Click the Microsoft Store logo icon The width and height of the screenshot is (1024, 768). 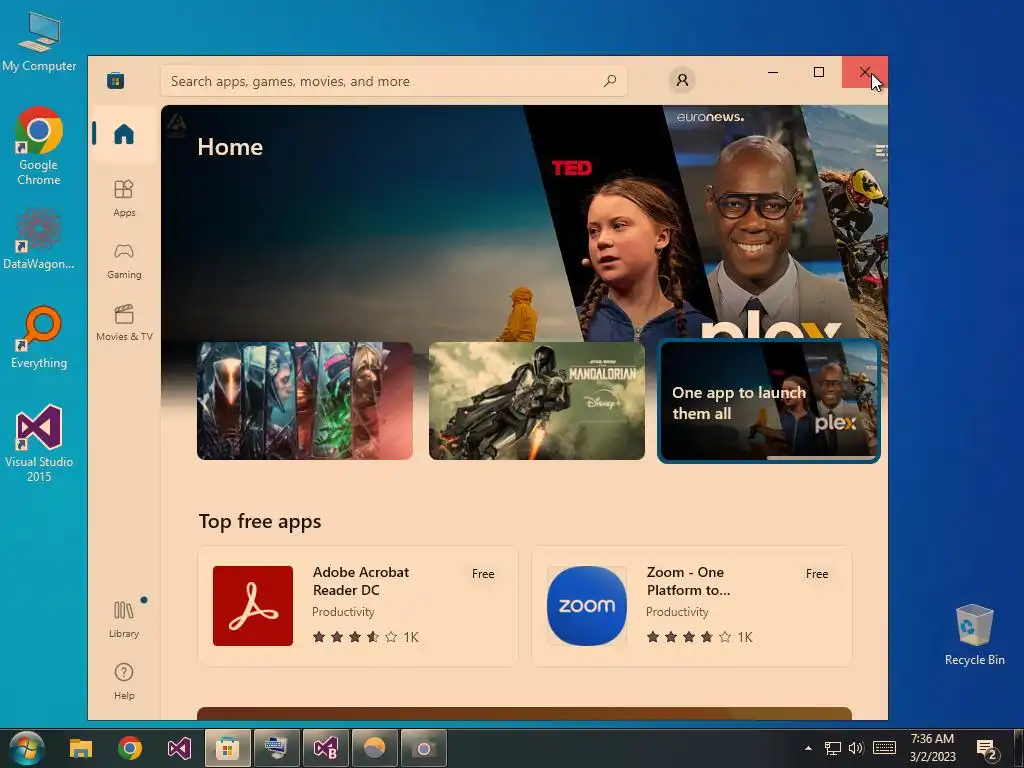coord(116,80)
